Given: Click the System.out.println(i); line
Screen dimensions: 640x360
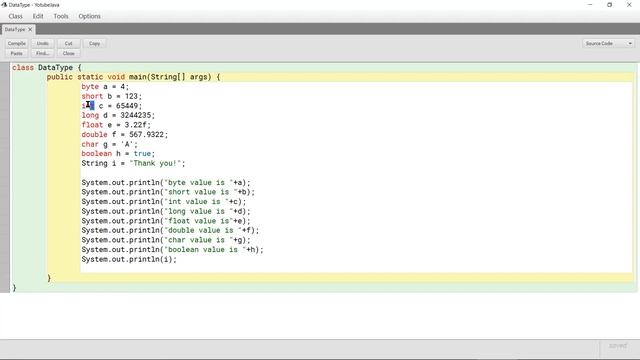Looking at the screenshot, I should (x=129, y=259).
